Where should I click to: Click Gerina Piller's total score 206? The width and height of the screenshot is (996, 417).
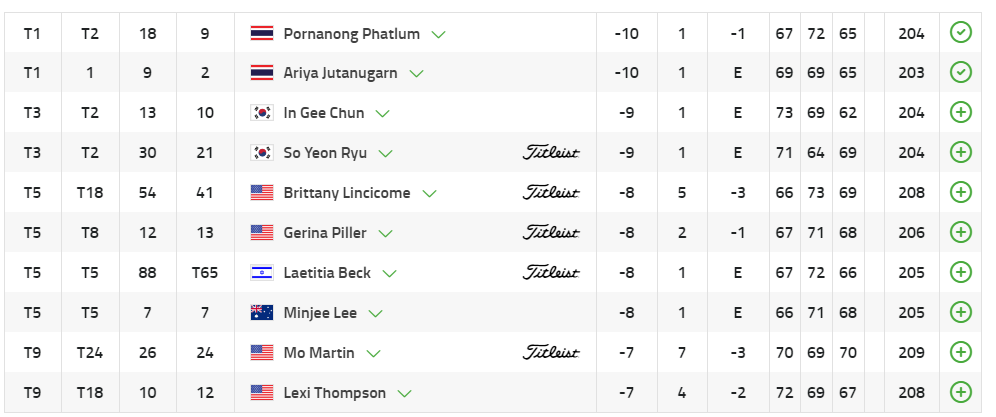coord(911,233)
